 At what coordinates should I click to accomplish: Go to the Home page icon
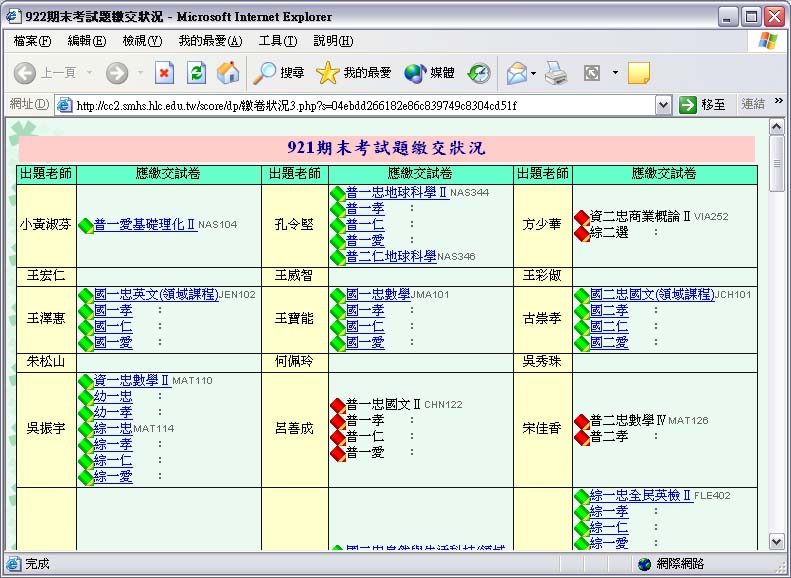228,72
